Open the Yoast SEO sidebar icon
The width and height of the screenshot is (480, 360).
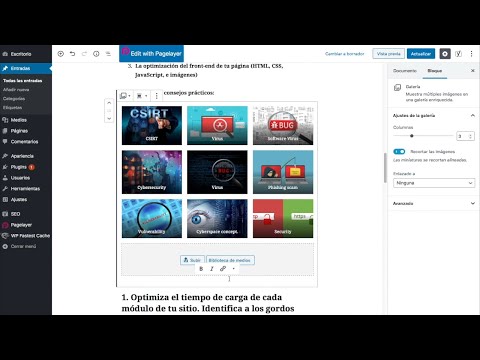coord(459,54)
